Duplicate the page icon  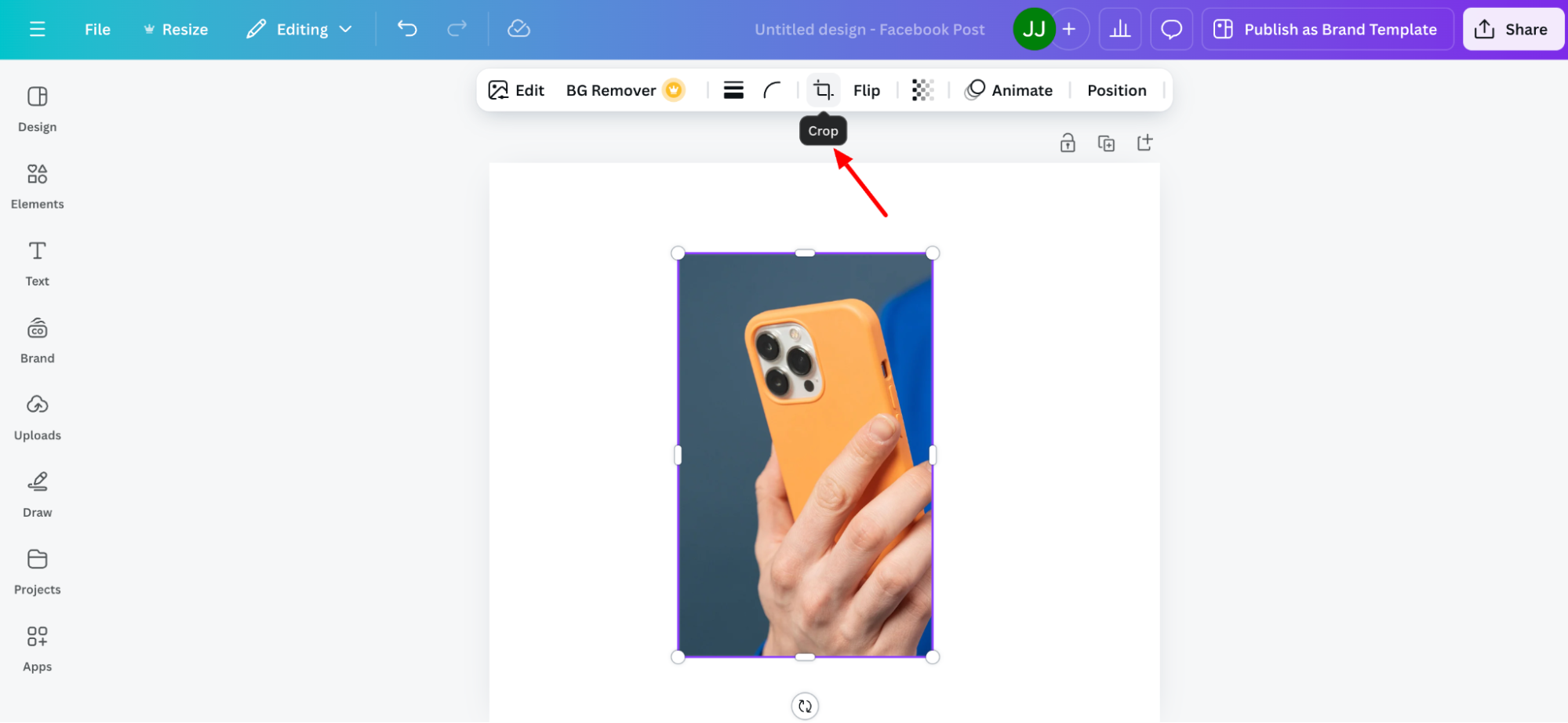click(x=1106, y=143)
